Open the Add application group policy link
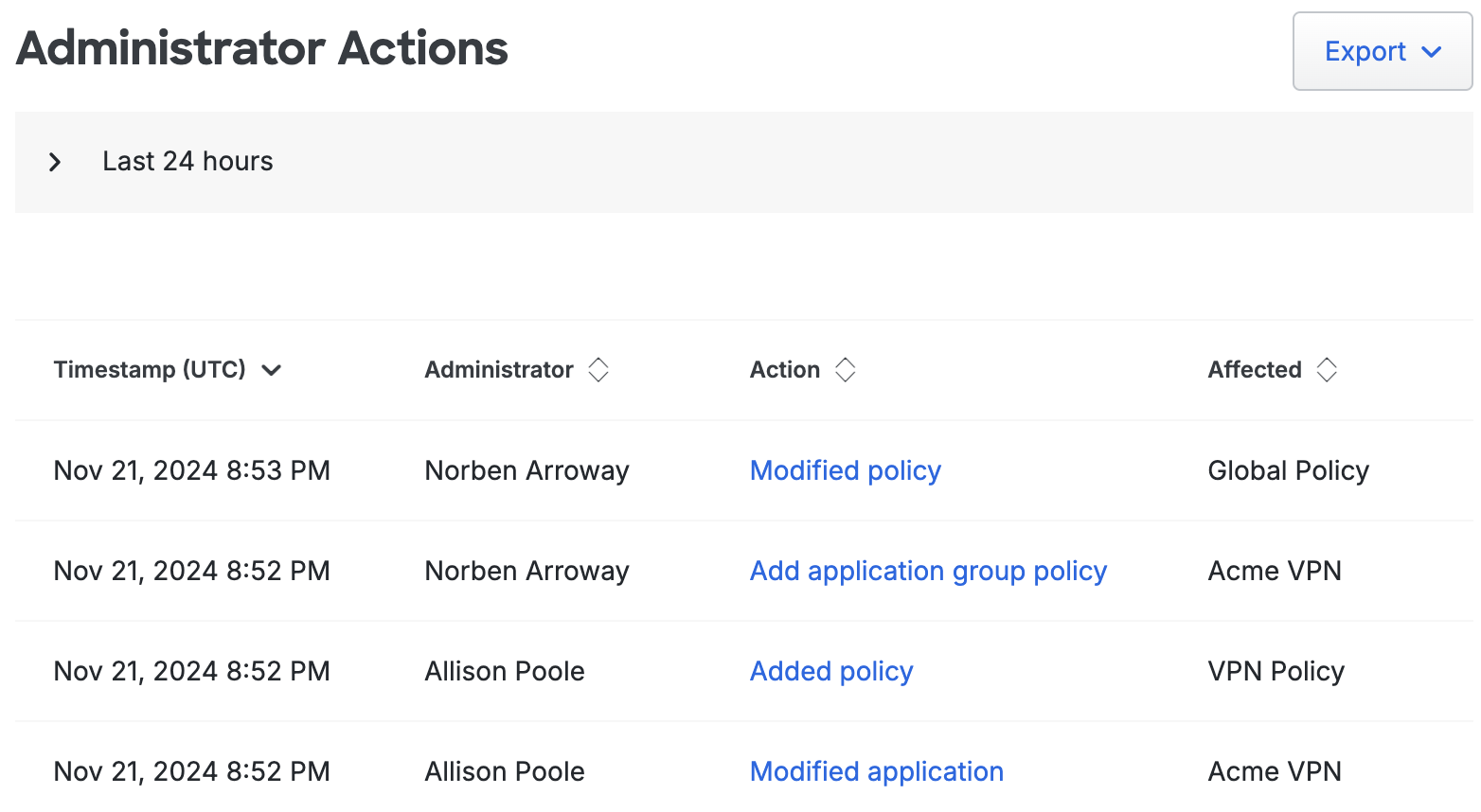The width and height of the screenshot is (1481, 812). (x=928, y=571)
